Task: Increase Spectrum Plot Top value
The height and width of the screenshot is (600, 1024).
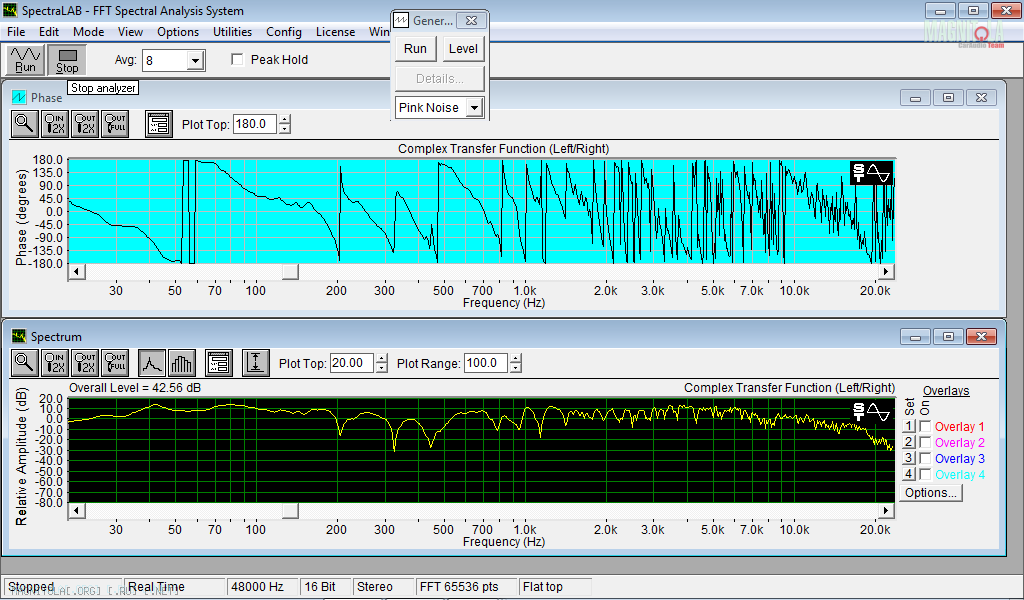Action: coord(381,358)
